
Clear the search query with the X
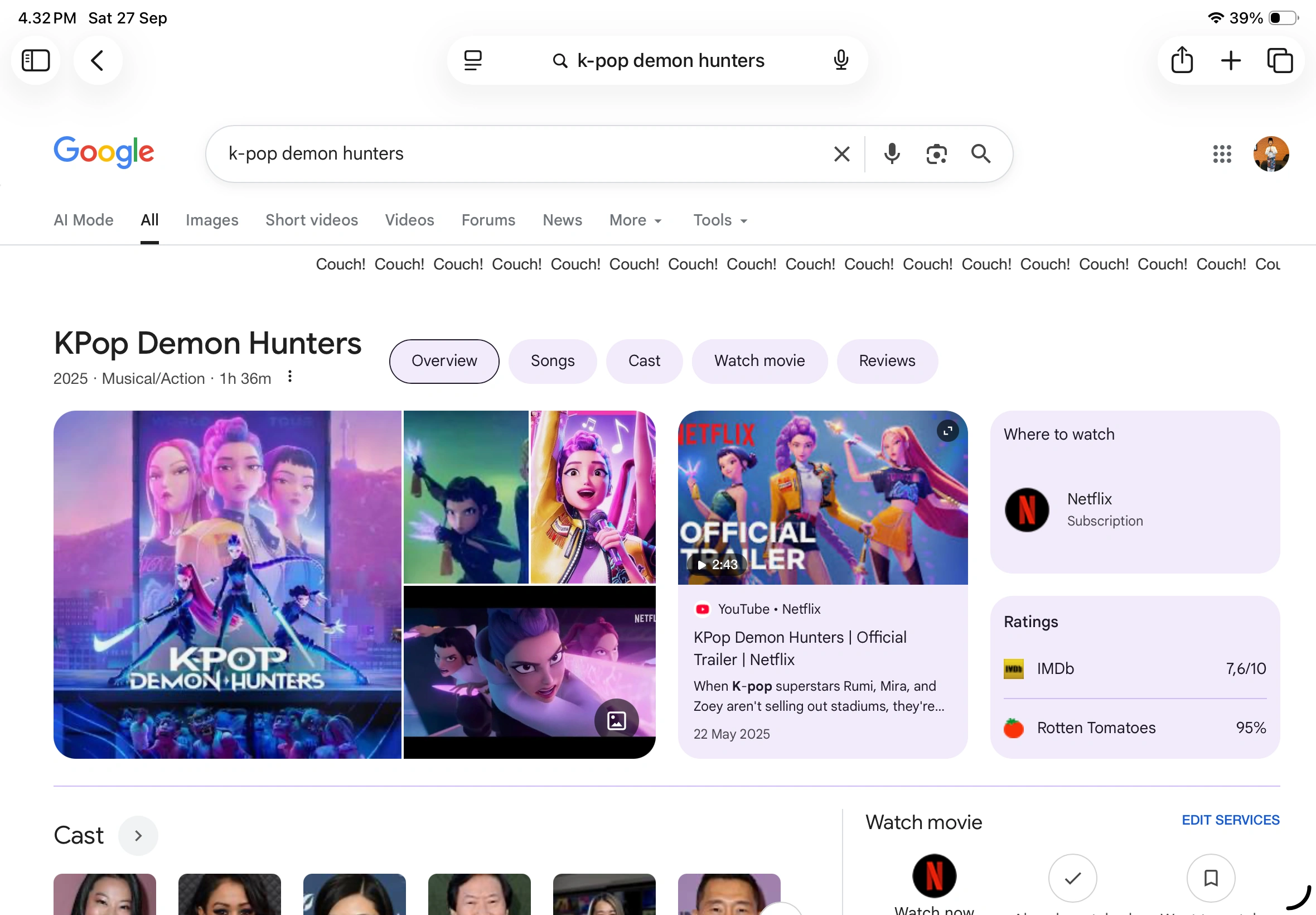point(841,153)
